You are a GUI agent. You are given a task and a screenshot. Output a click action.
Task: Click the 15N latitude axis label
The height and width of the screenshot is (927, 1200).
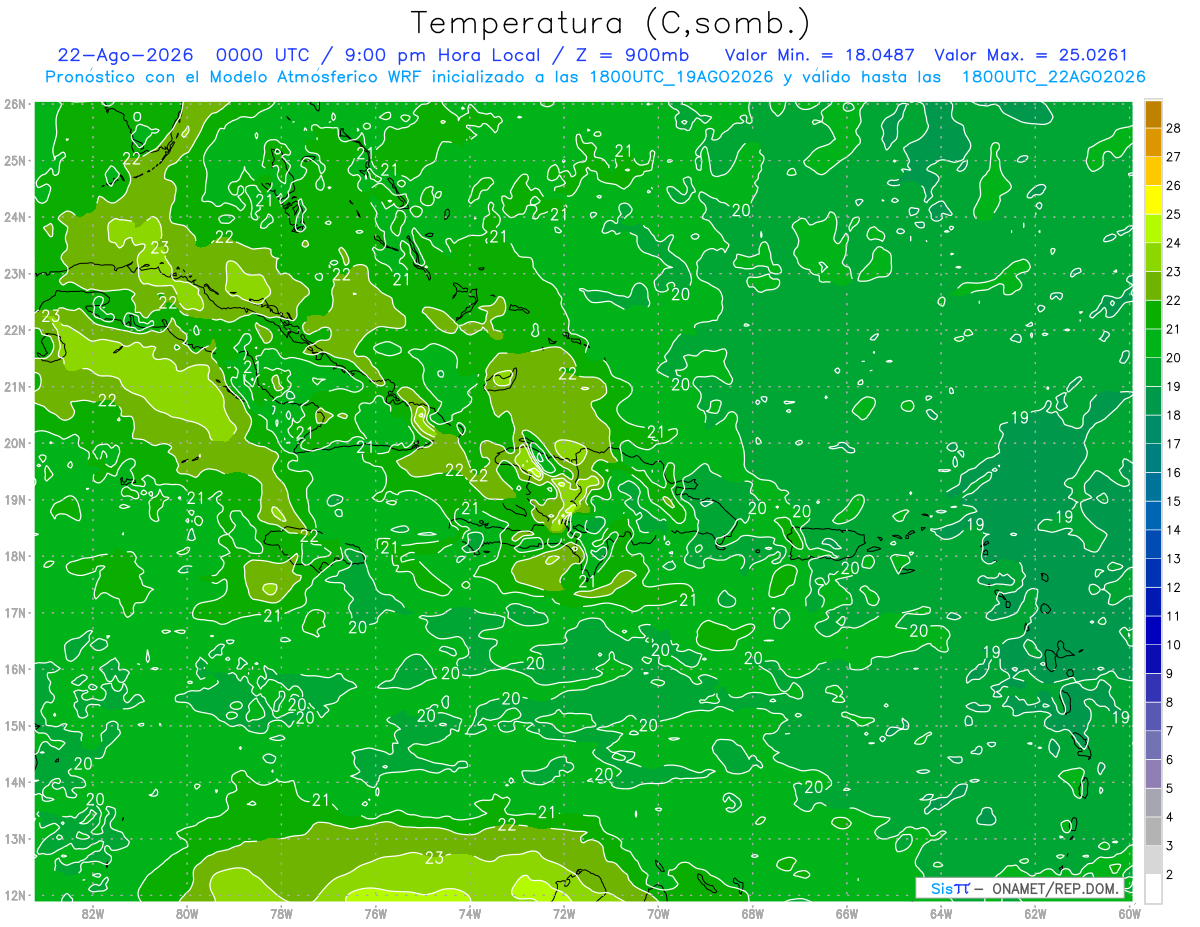coord(14,726)
